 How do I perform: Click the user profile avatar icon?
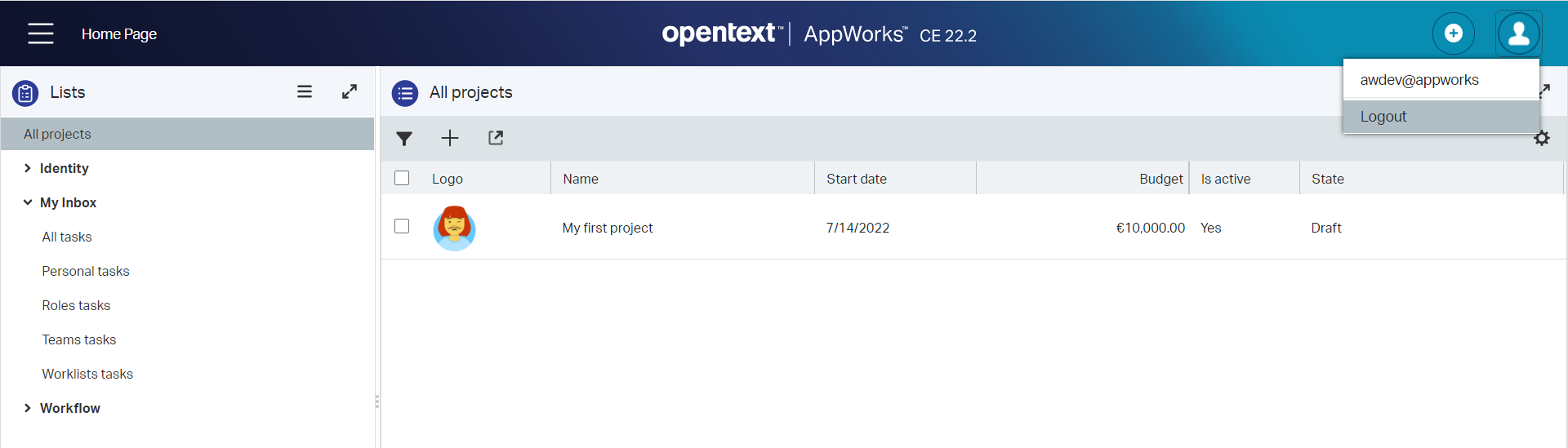coord(1518,33)
